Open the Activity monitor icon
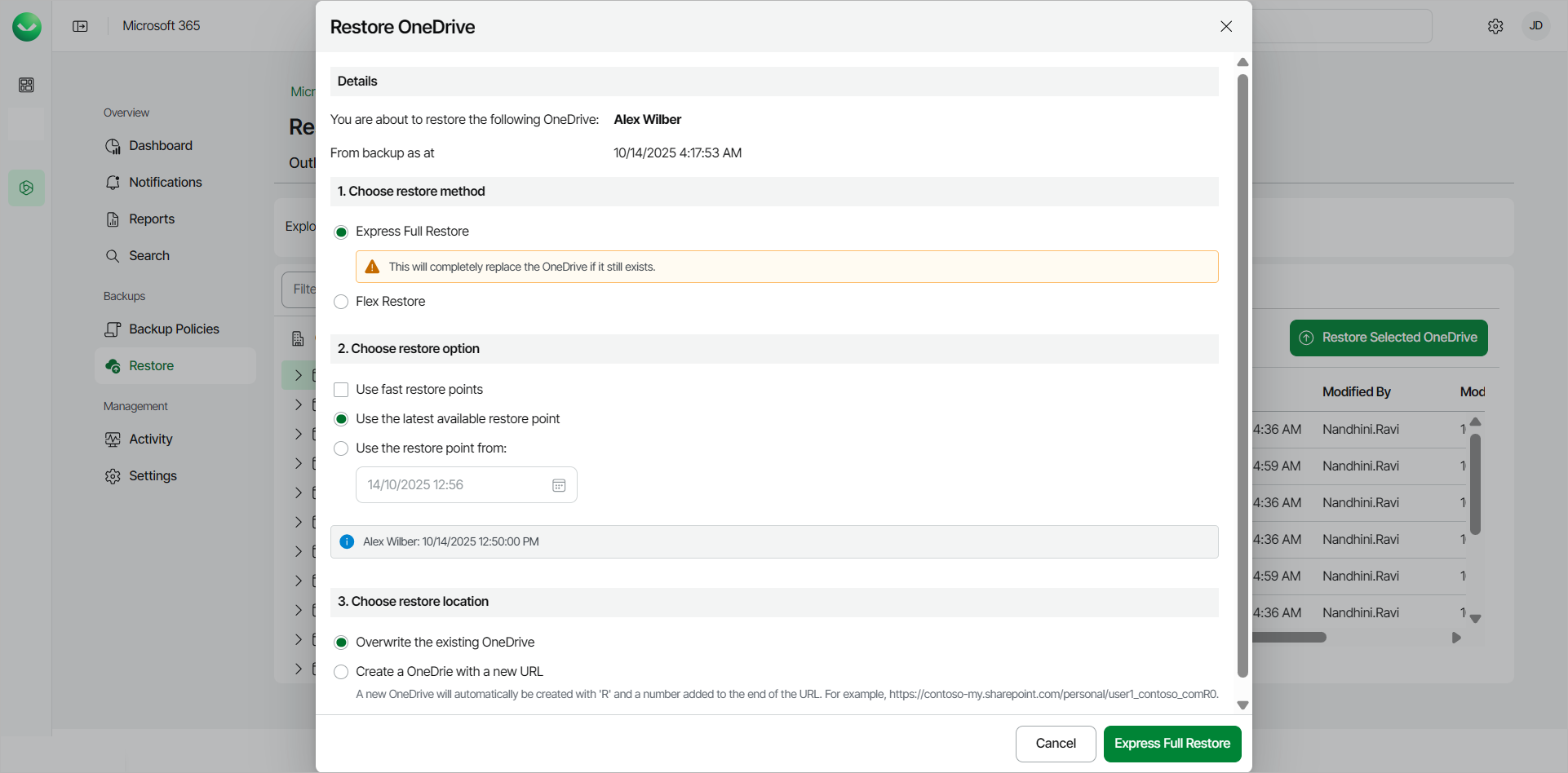The image size is (1568, 773). click(x=113, y=440)
